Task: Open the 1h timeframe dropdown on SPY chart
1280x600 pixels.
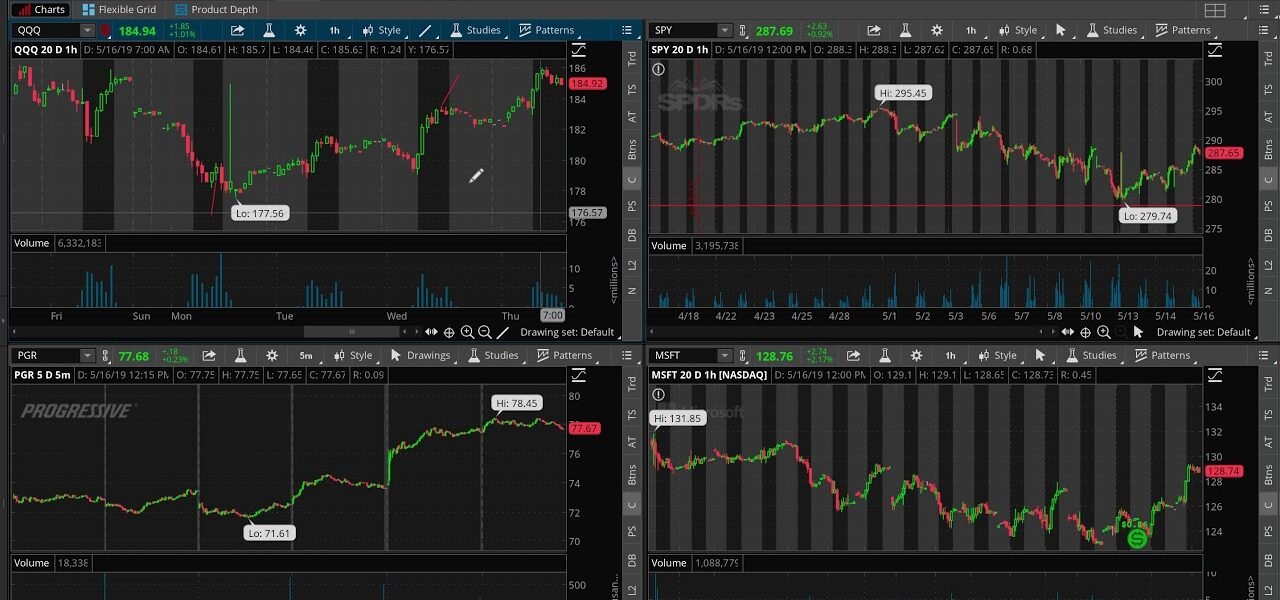Action: [x=971, y=30]
